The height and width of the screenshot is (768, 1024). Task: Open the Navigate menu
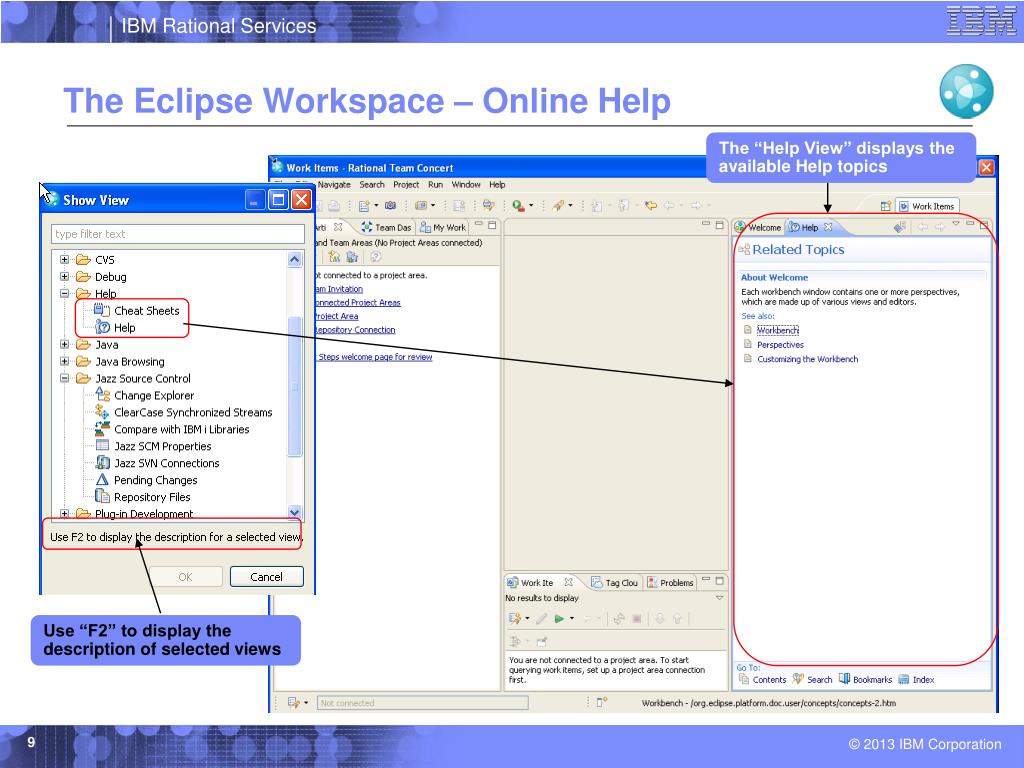[x=334, y=185]
